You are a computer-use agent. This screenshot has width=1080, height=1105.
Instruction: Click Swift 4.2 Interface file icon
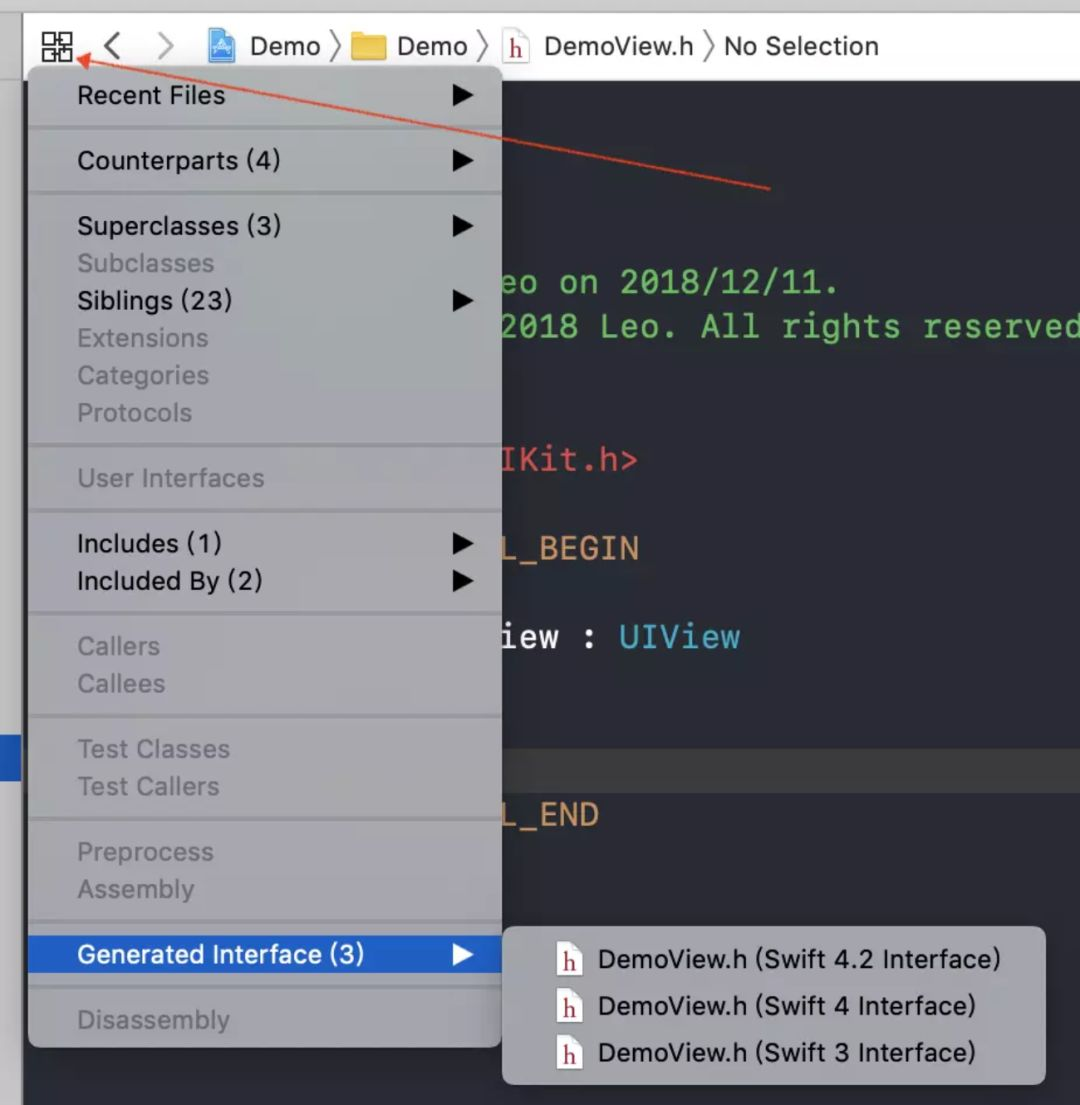[x=569, y=959]
